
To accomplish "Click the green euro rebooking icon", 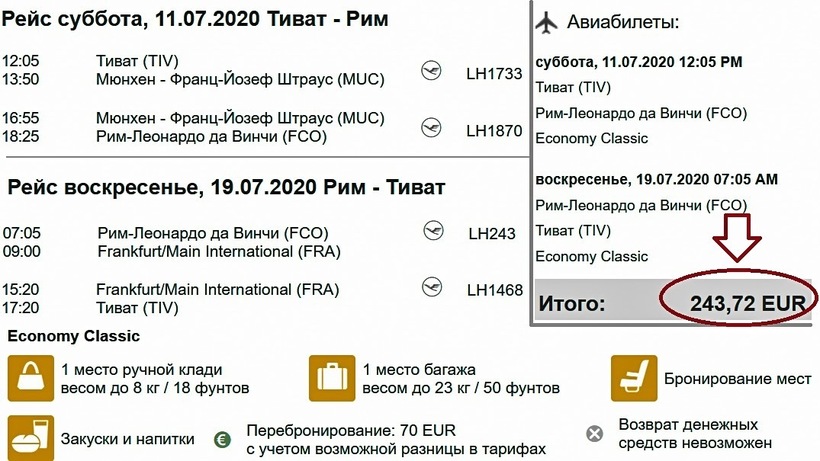I will click(223, 438).
